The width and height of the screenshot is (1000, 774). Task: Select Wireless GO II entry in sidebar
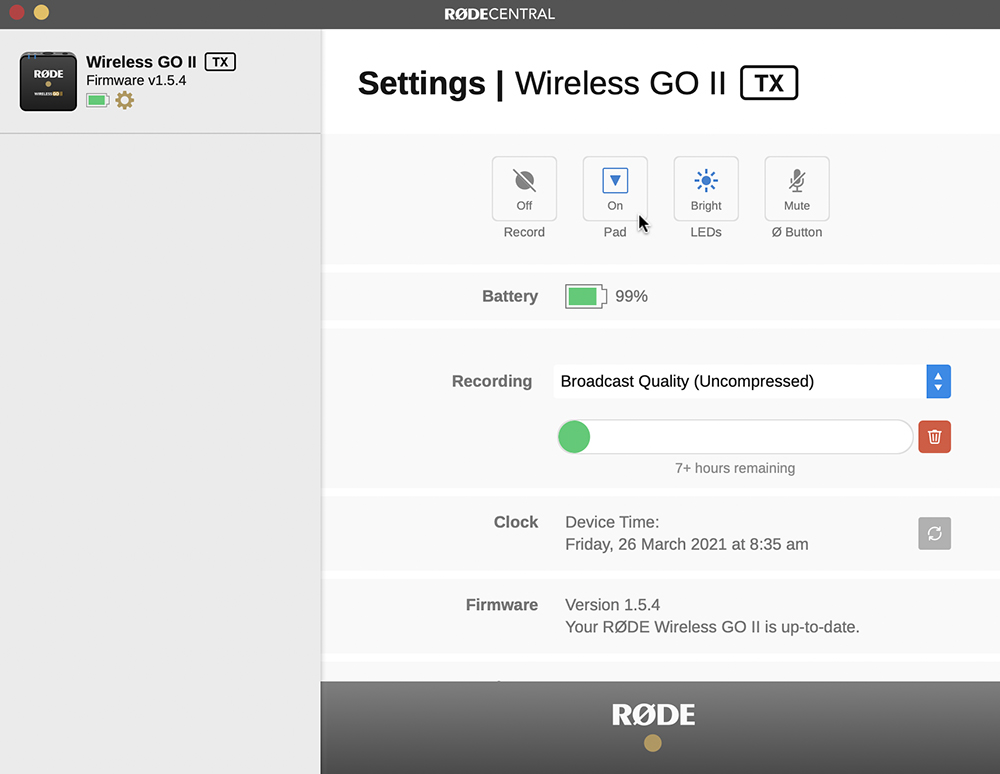[141, 62]
